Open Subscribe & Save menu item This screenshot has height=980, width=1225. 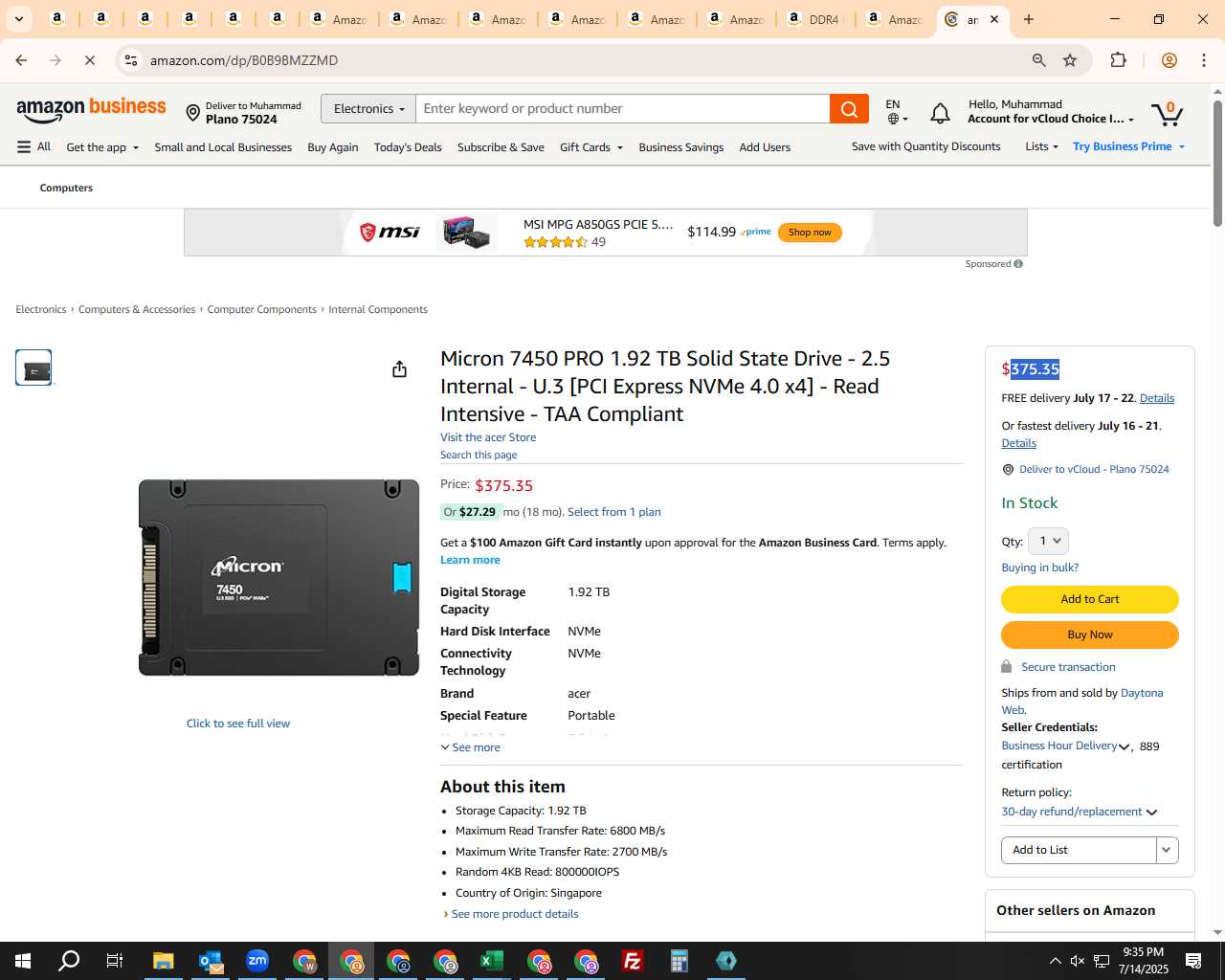pos(501,147)
